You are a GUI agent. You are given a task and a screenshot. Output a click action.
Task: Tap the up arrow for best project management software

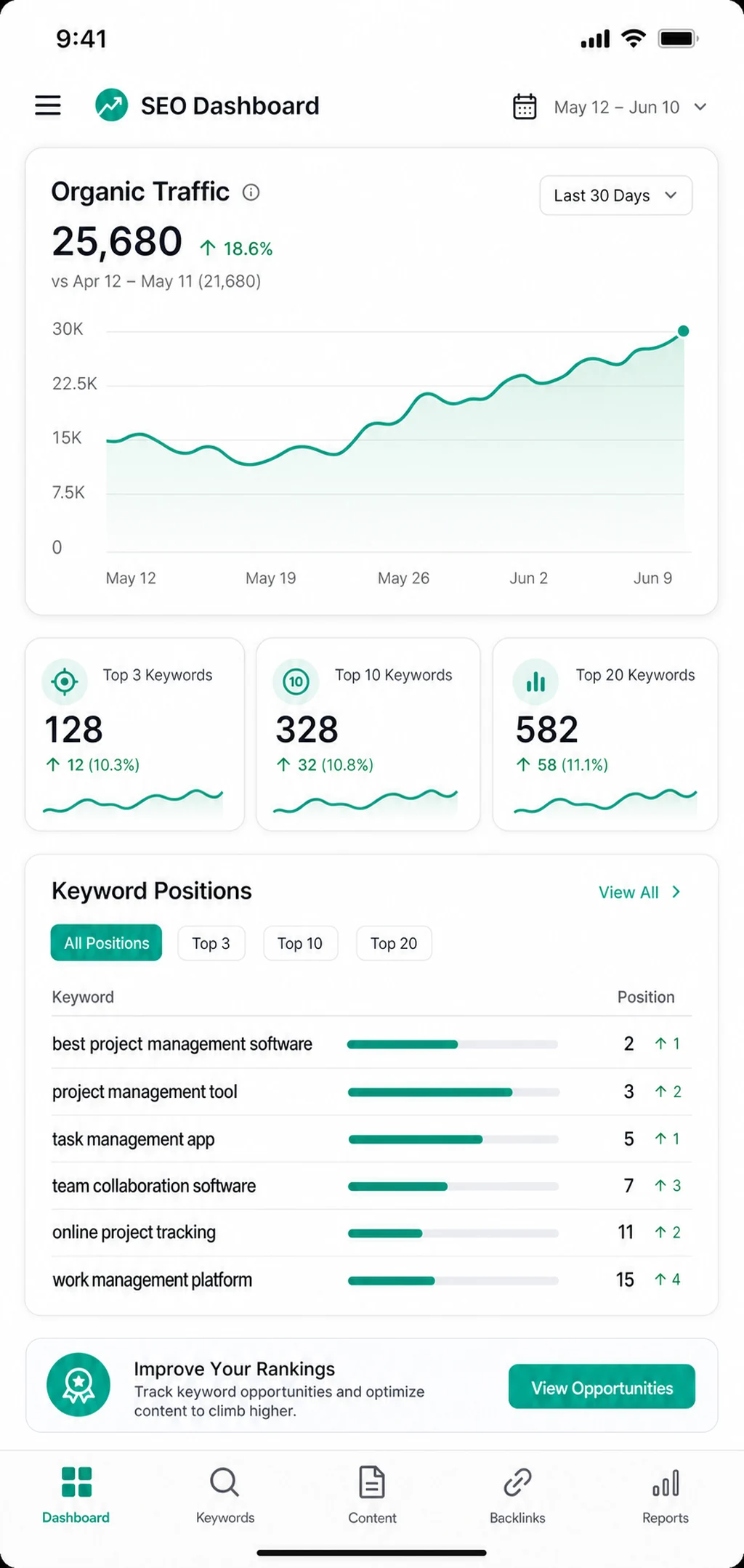tap(660, 1044)
